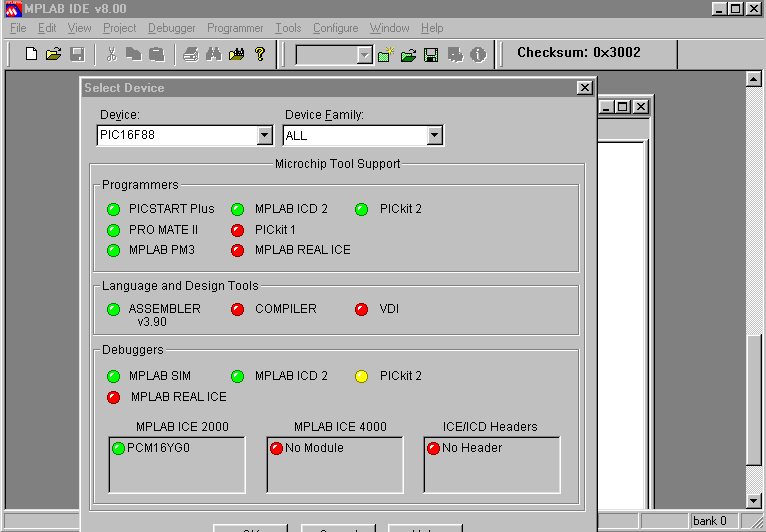Screen dimensions: 766x532
Task: Click green indicator next to PCM16YG0
Action: (118, 448)
